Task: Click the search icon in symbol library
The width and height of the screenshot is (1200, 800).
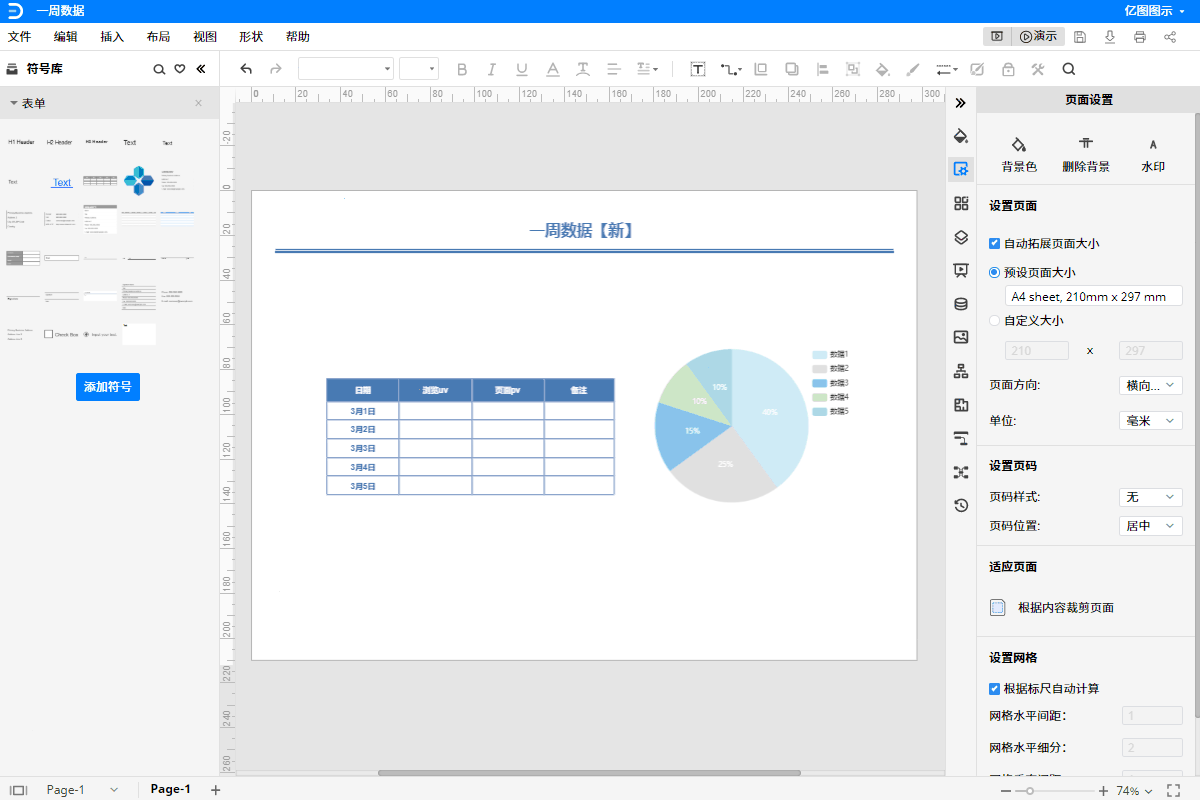Action: pos(158,70)
